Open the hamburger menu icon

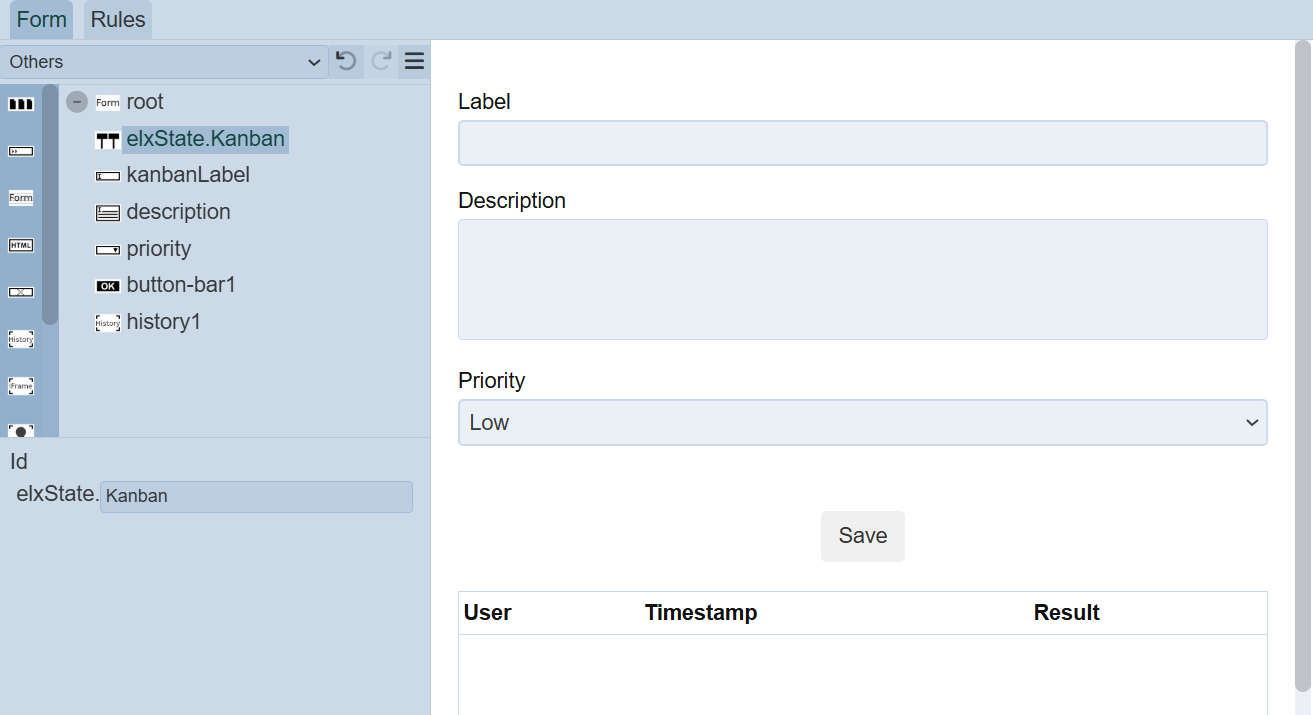414,62
